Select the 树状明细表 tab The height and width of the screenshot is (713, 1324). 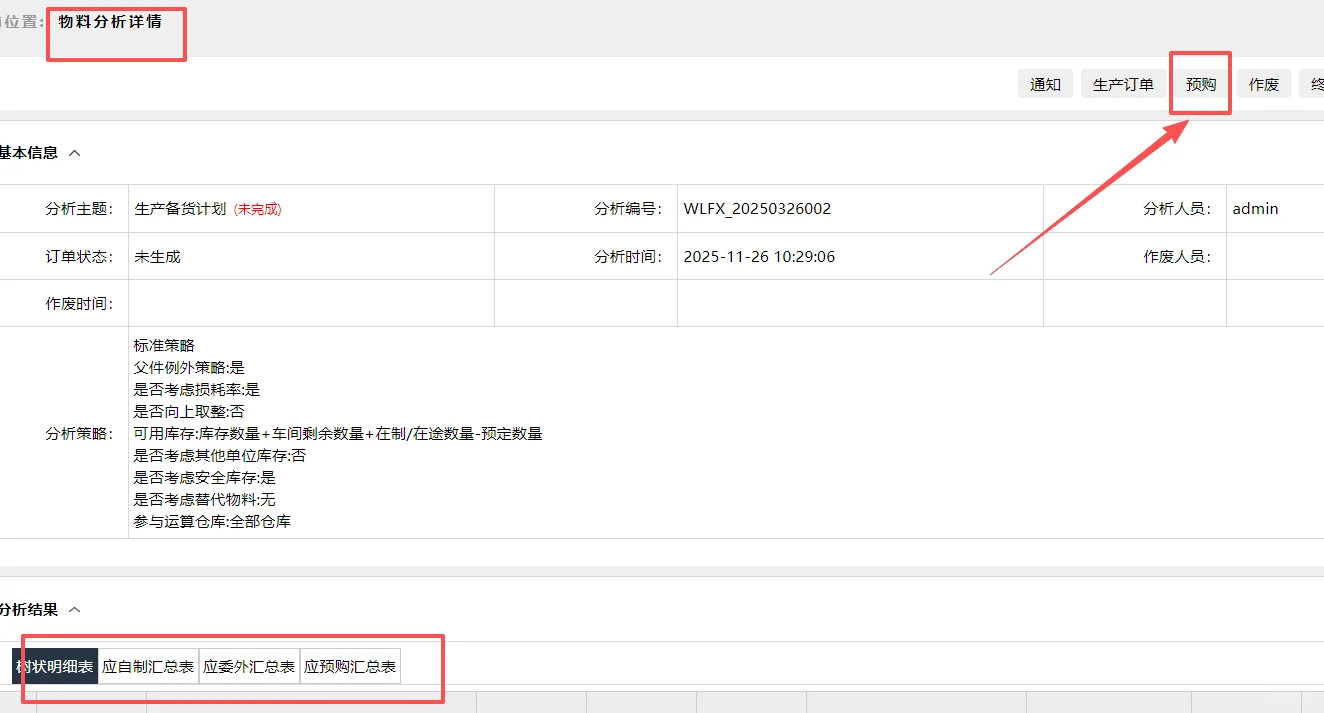(57, 666)
